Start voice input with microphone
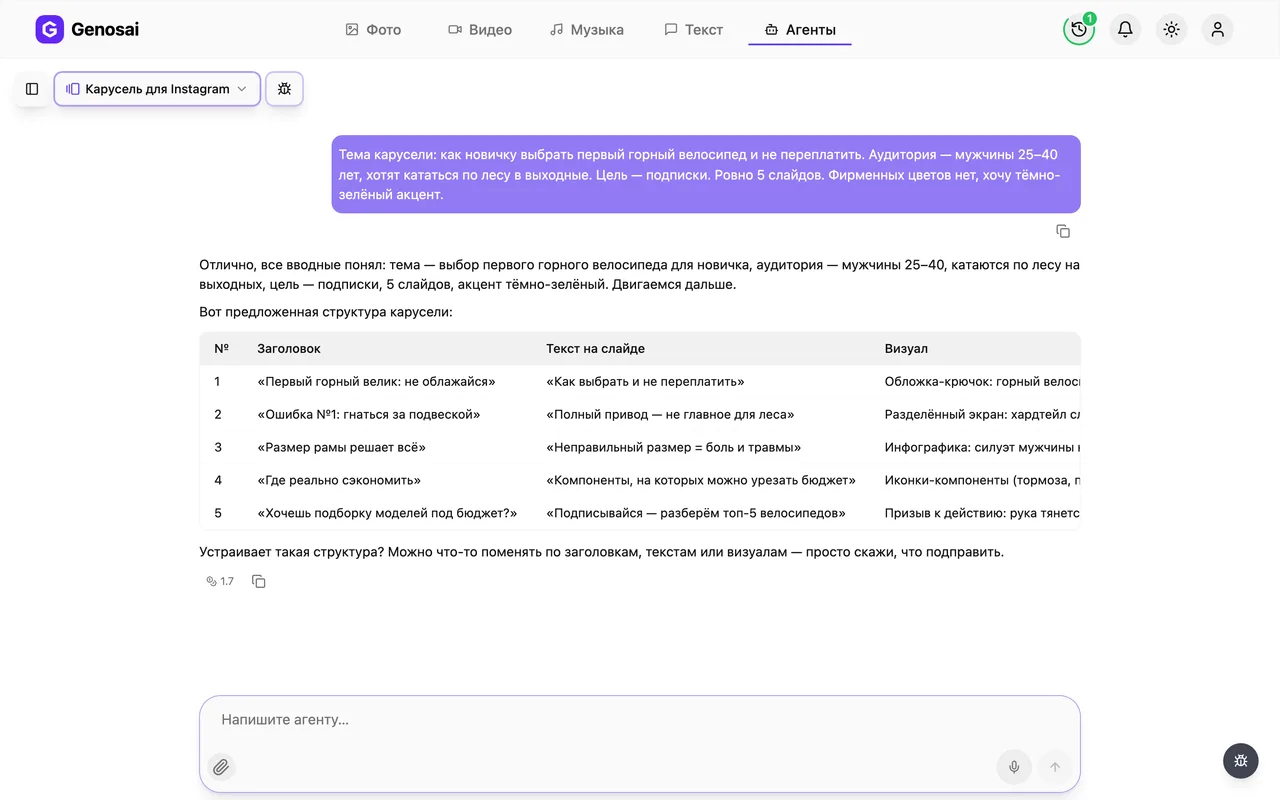 coord(1014,767)
